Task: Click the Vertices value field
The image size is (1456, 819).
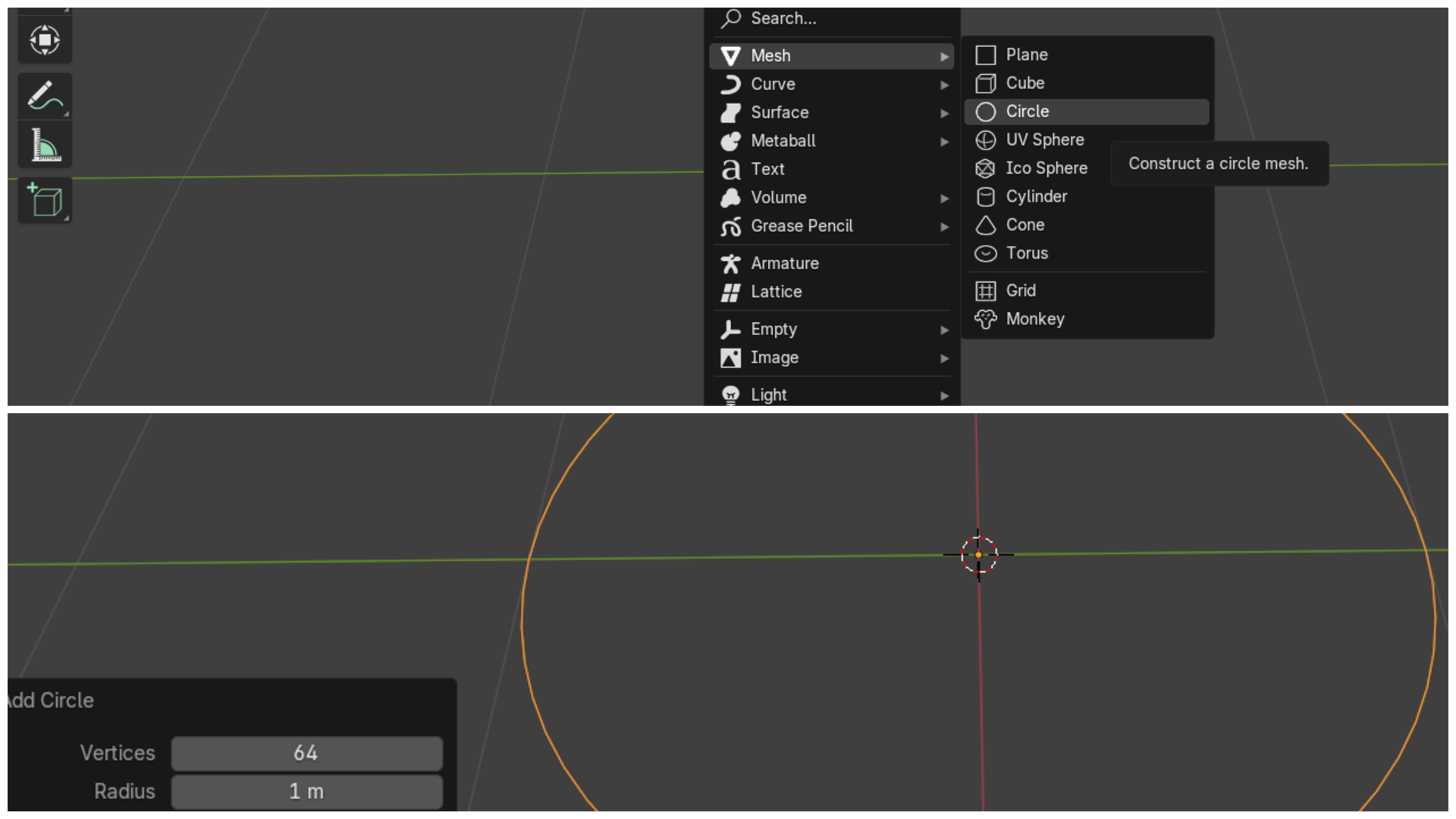Action: click(x=306, y=753)
